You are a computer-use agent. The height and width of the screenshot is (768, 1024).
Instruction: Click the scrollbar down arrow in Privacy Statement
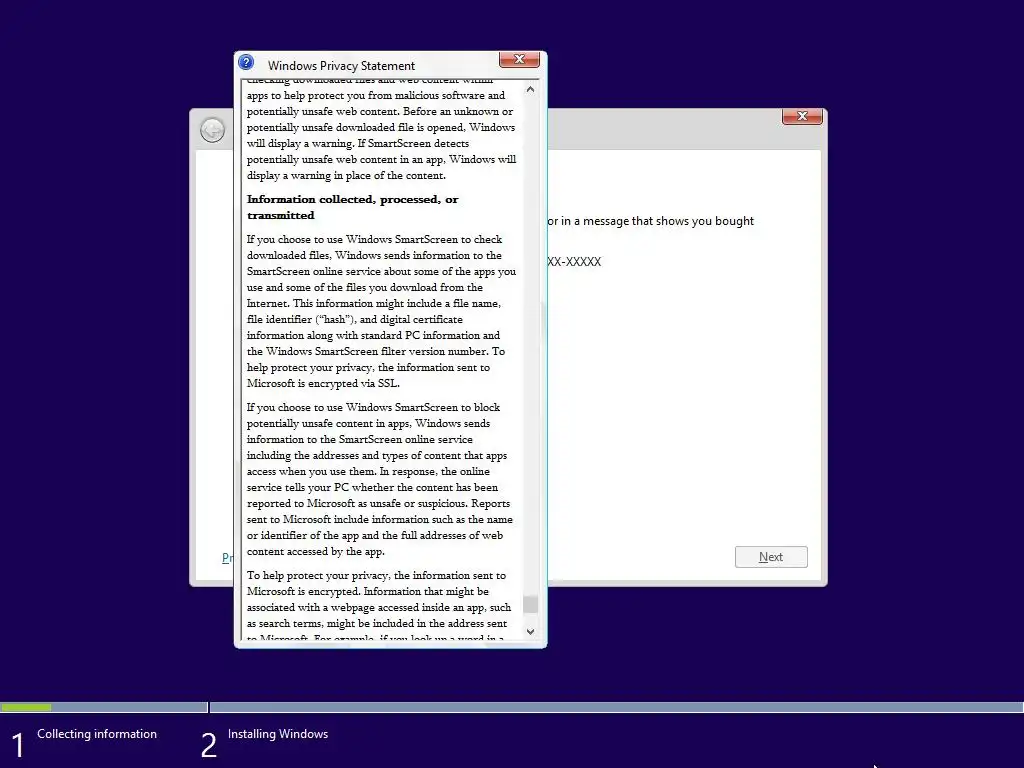point(530,632)
